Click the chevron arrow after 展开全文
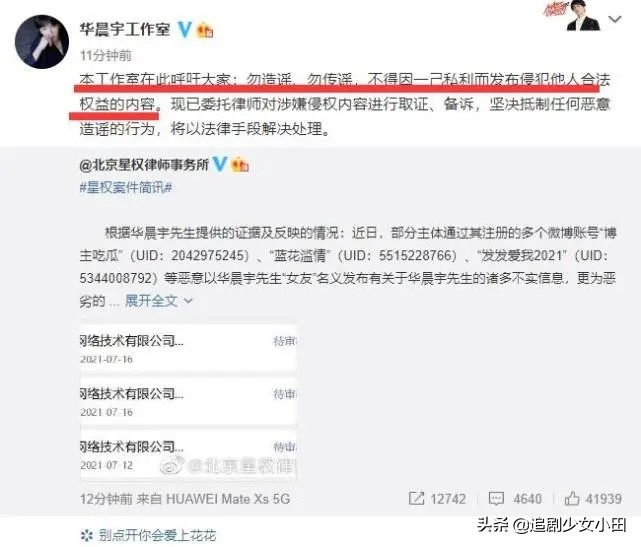The image size is (641, 547). click(188, 301)
